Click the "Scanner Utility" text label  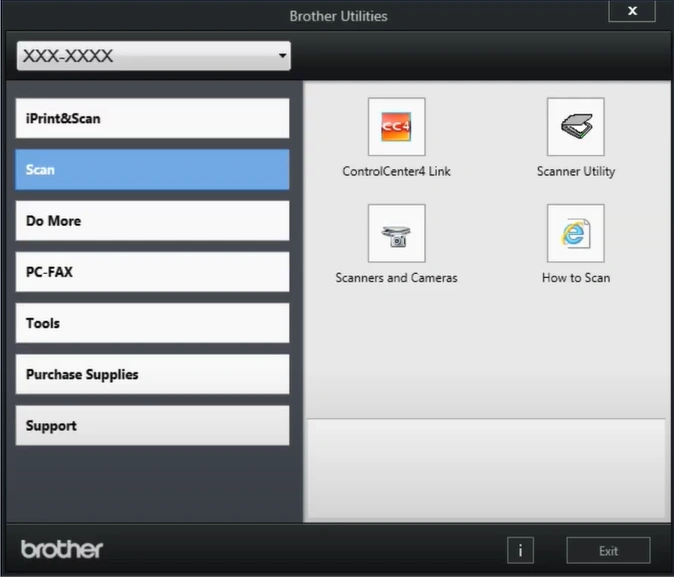pyautogui.click(x=575, y=171)
